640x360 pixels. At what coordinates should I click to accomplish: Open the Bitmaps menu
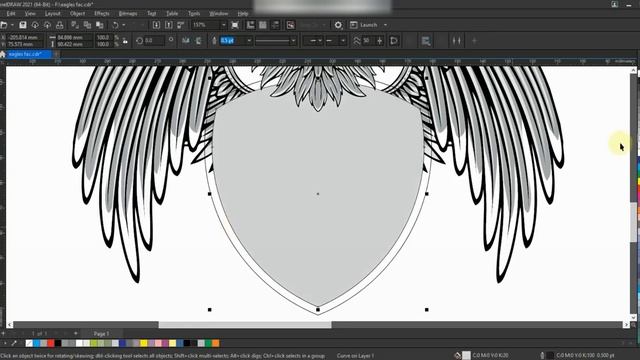[x=128, y=13]
